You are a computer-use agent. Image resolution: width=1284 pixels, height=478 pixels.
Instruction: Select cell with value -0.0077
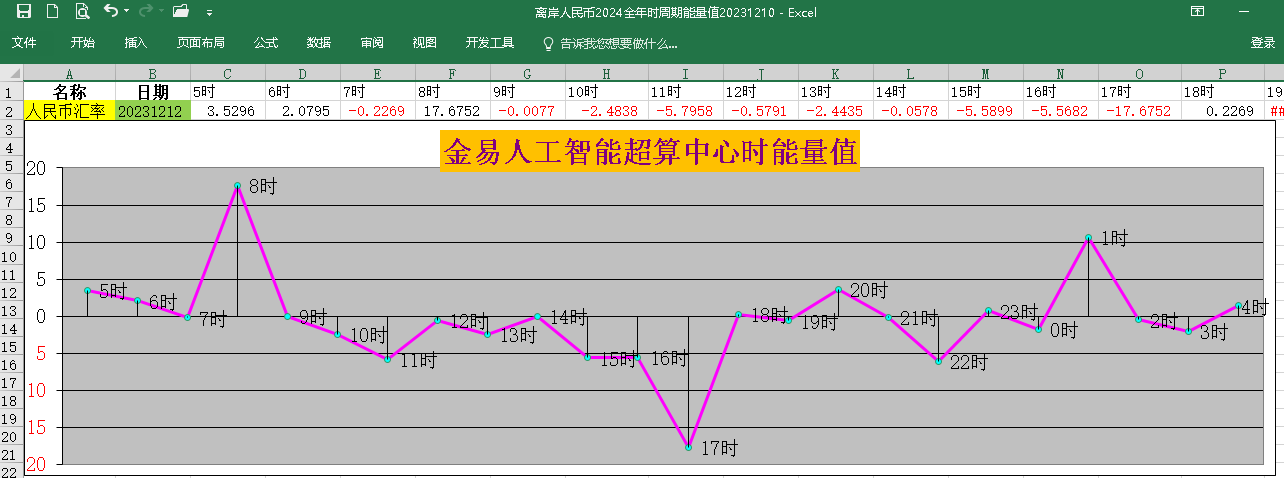[527, 111]
